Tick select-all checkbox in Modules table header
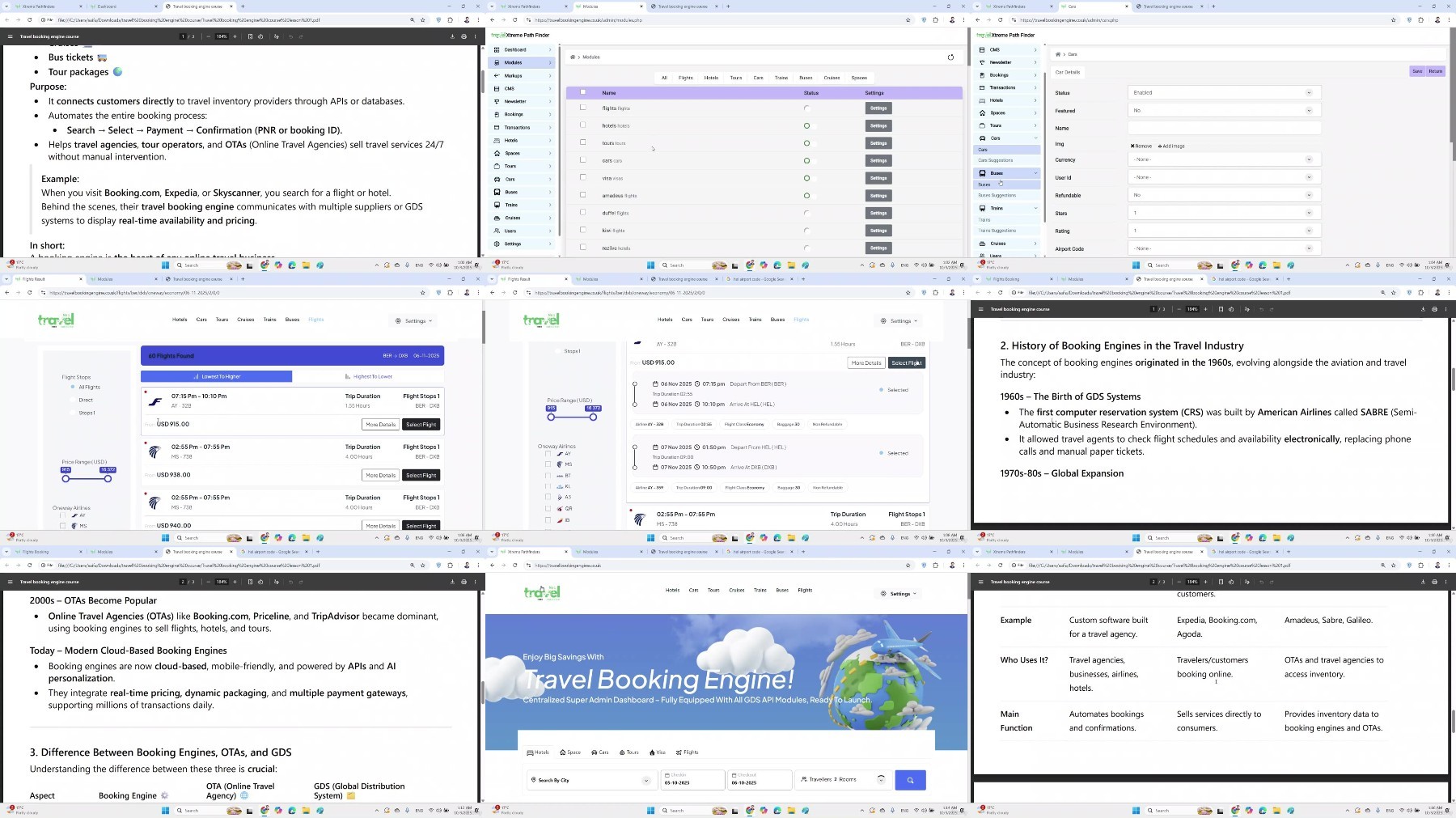Screen dimensions: 1456x818 tap(583, 92)
